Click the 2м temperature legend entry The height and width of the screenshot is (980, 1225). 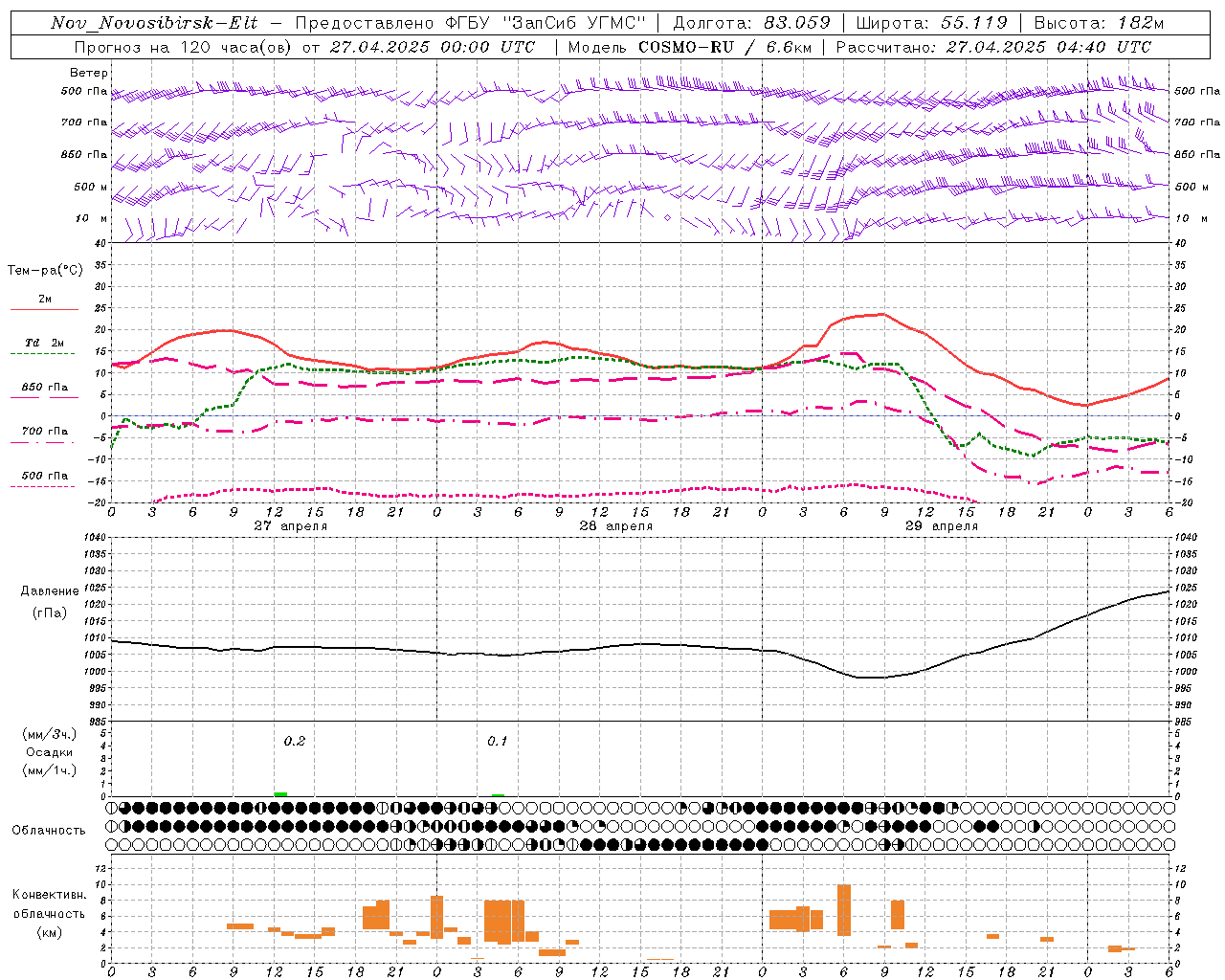tap(45, 299)
